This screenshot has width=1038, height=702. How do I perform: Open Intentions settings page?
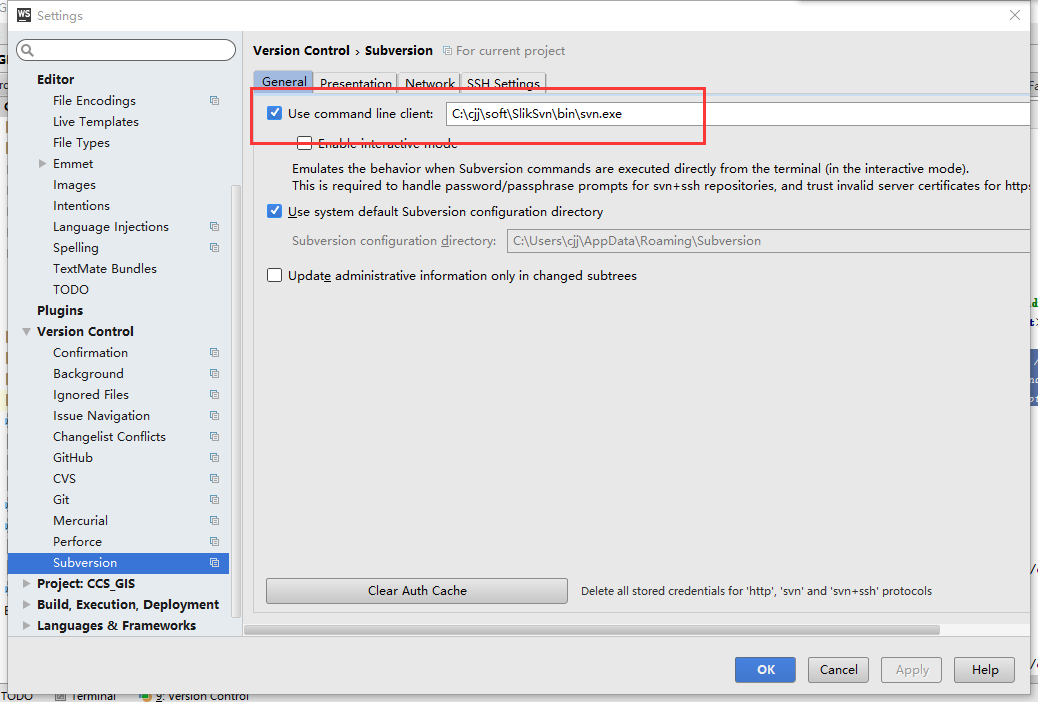click(x=81, y=206)
